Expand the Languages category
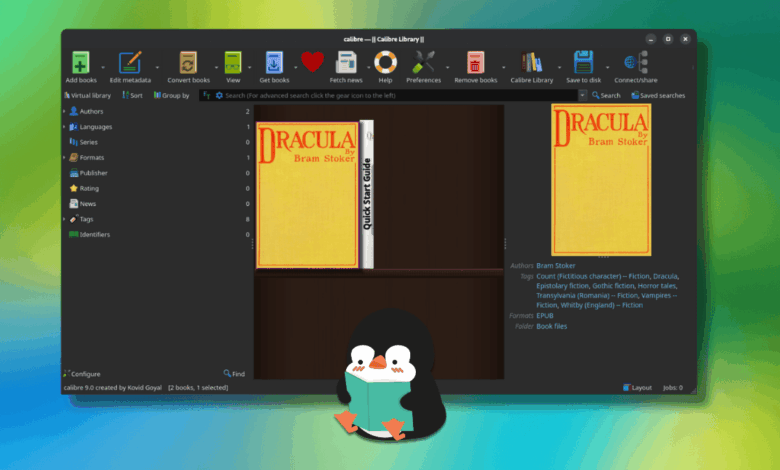 coord(64,127)
